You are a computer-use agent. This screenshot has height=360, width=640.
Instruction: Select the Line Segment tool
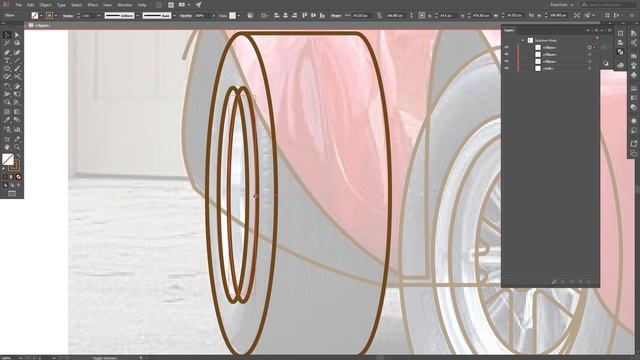point(17,60)
